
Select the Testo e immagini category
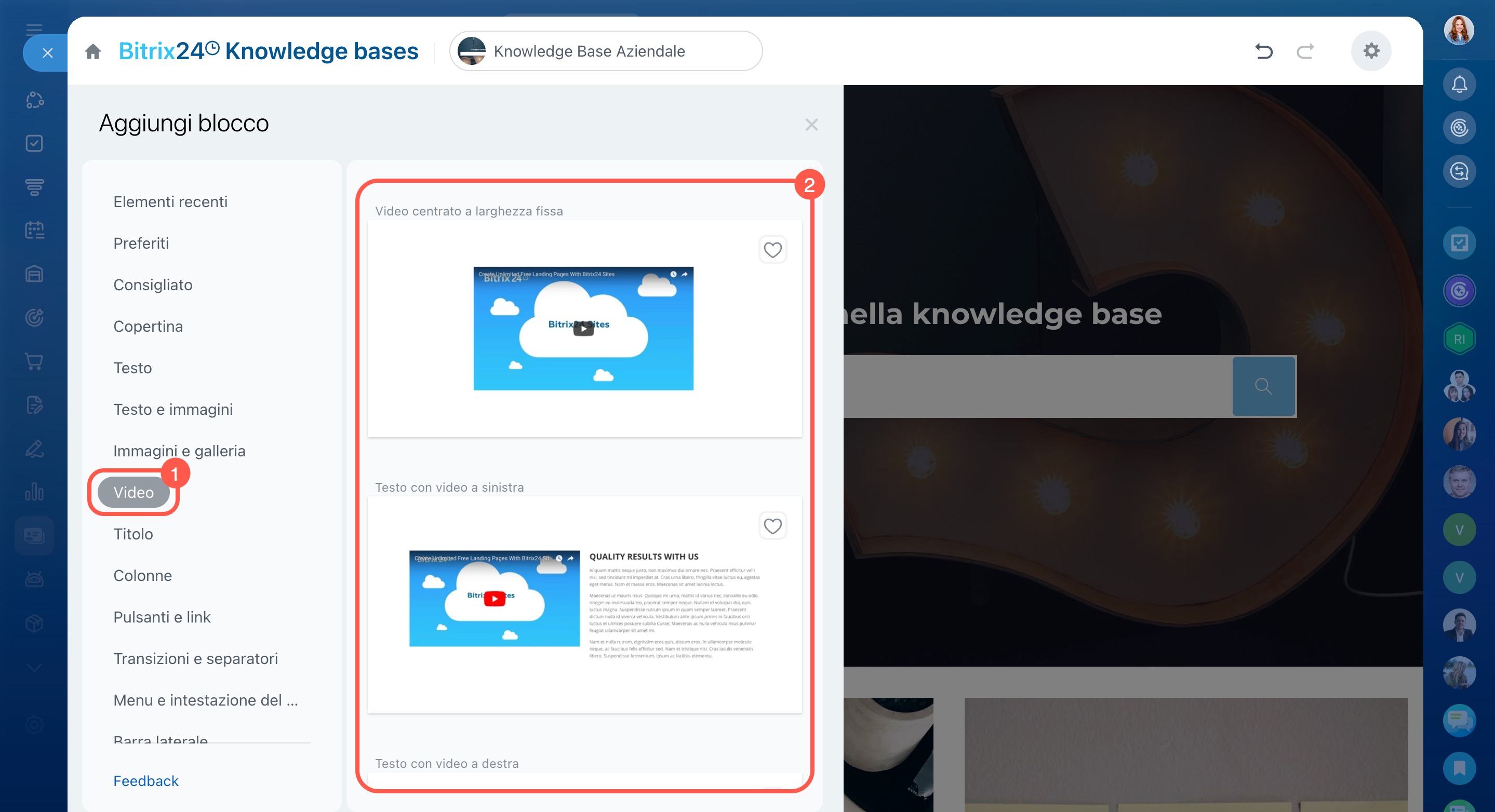tap(173, 410)
